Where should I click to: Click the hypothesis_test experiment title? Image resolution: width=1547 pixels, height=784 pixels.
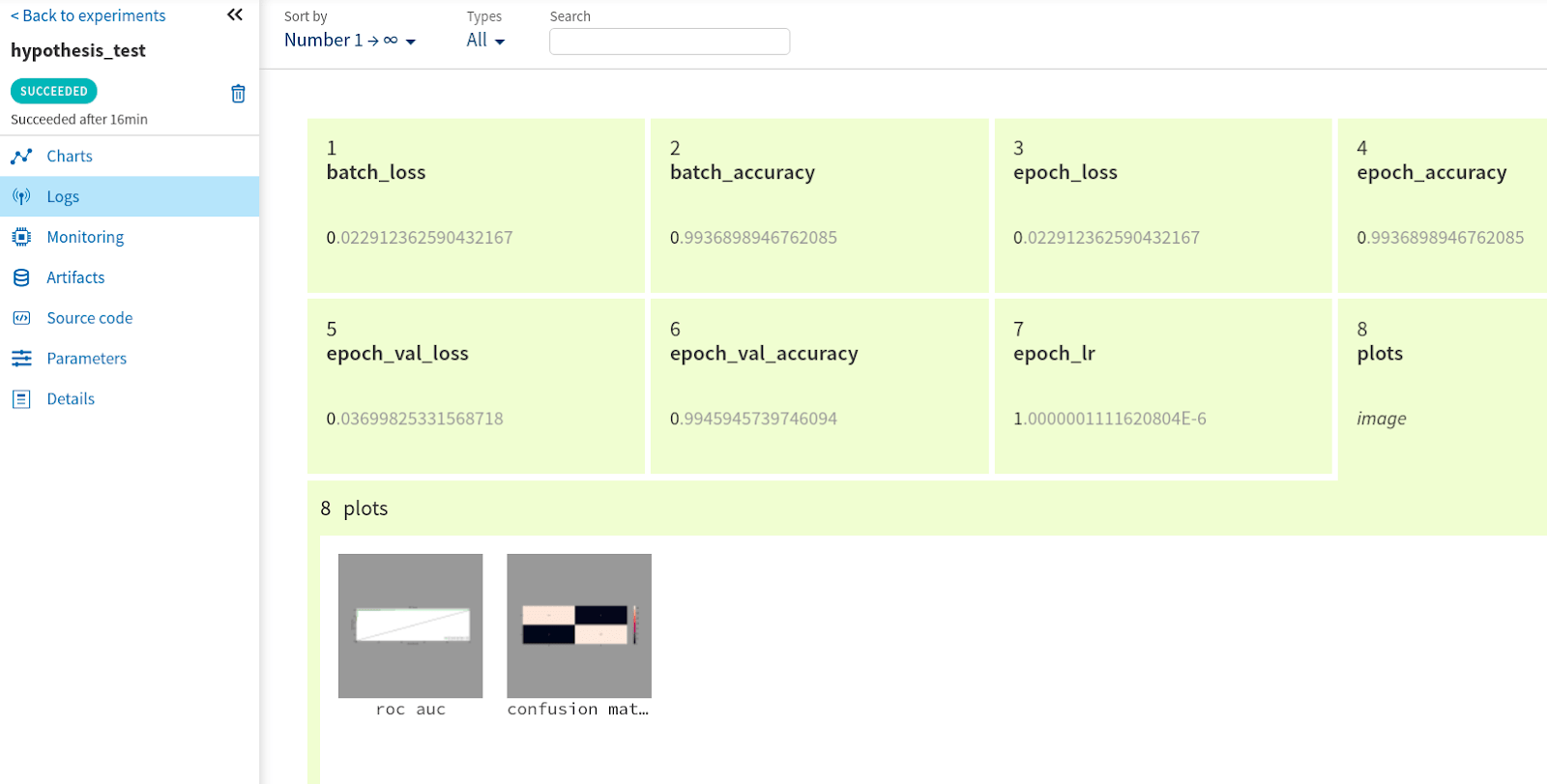point(78,50)
